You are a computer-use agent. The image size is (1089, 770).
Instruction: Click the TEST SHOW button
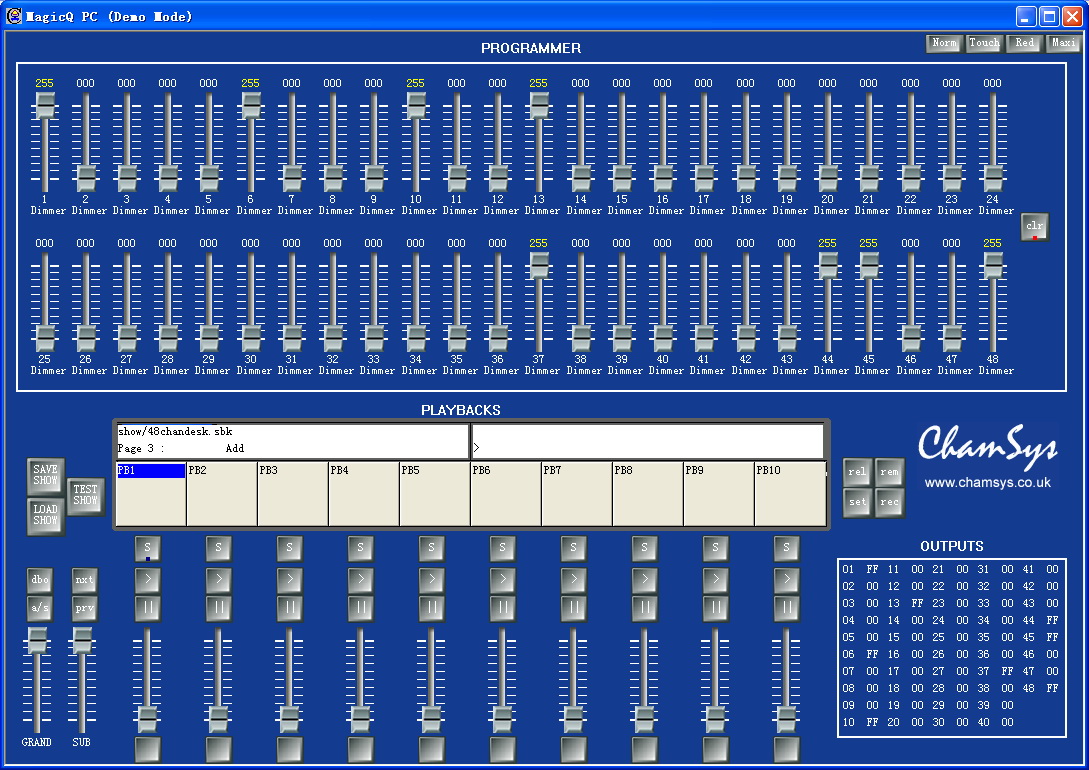[85, 496]
